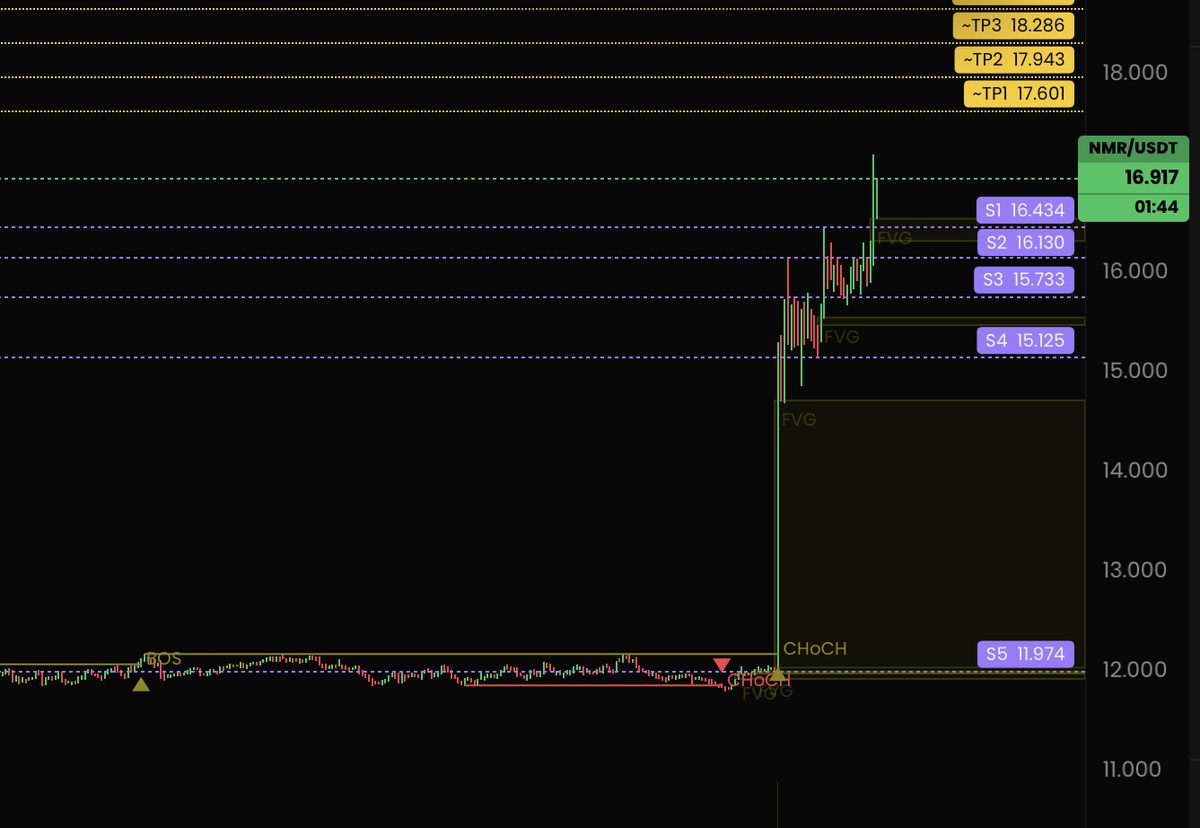This screenshot has height=828, width=1200.
Task: Click the yellow CHoCH label above the 12.000 level
Action: (x=815, y=649)
